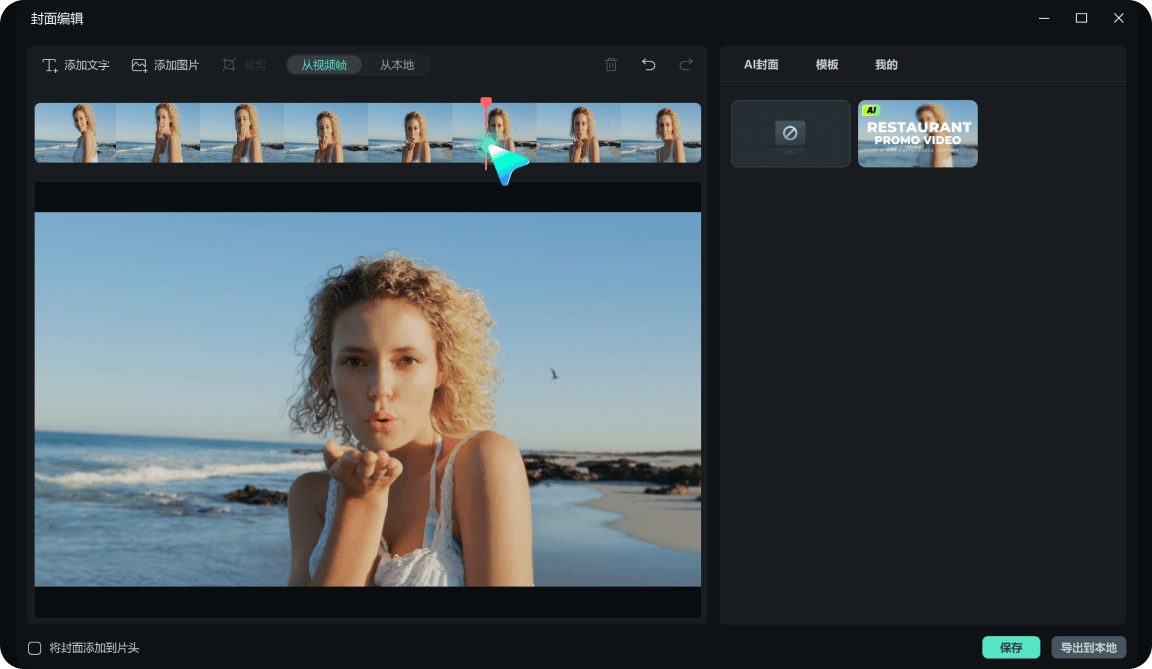Open the Mine (我的) tab
The width and height of the screenshot is (1152, 669).
886,65
